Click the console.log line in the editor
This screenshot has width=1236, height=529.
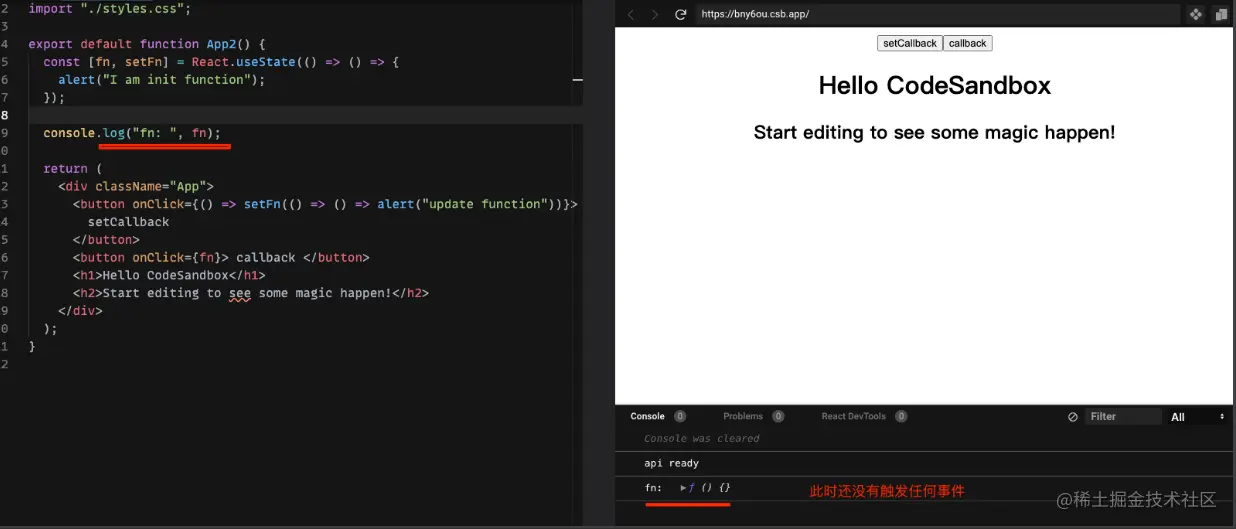pyautogui.click(x=132, y=133)
